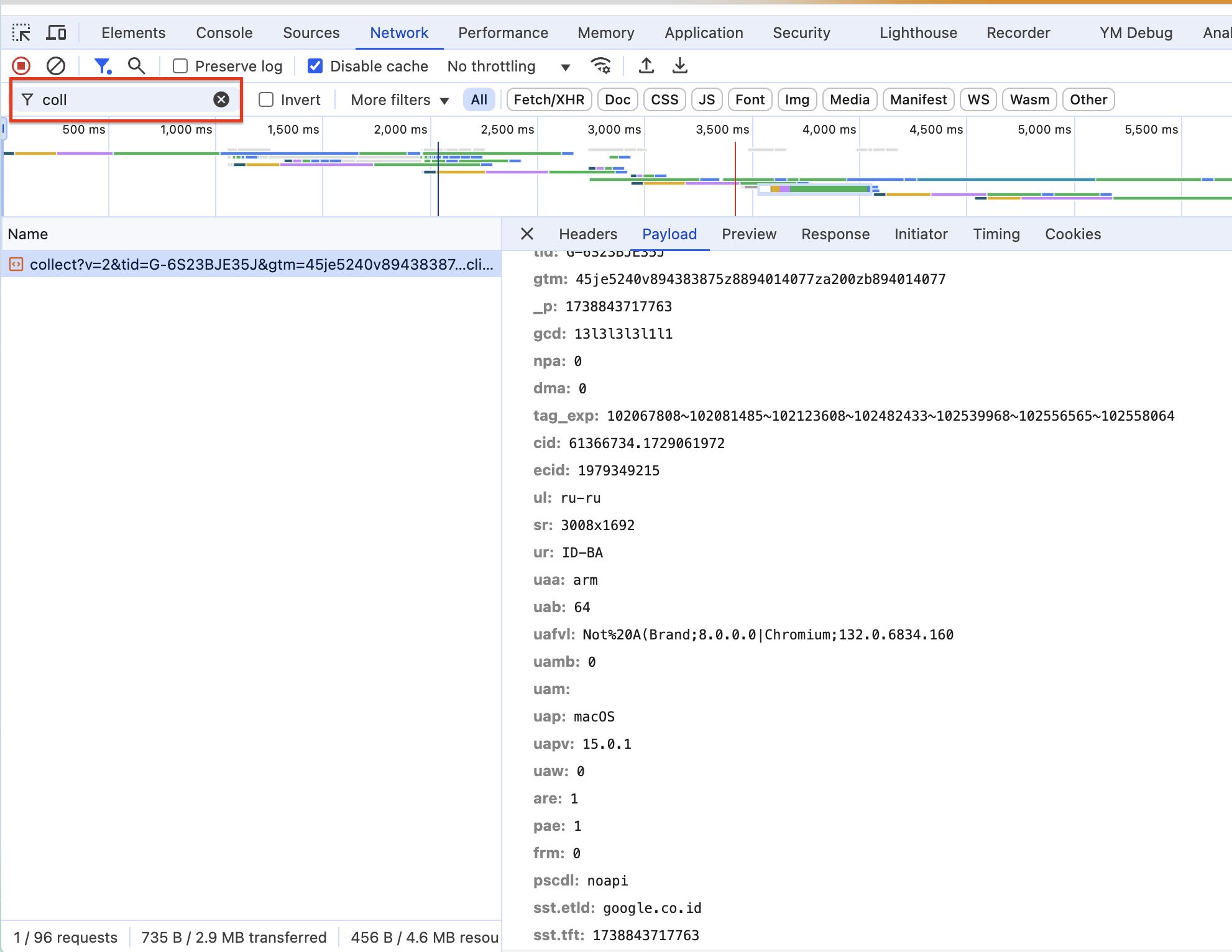Toggle the filter funnel icon
This screenshot has height=952, width=1232.
102,66
